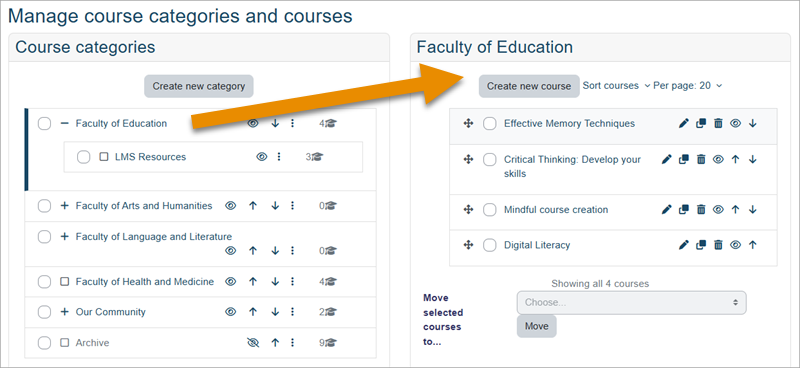Select Faculty of Language and Literature checkbox
Screen dimensions: 800x368
point(44,237)
